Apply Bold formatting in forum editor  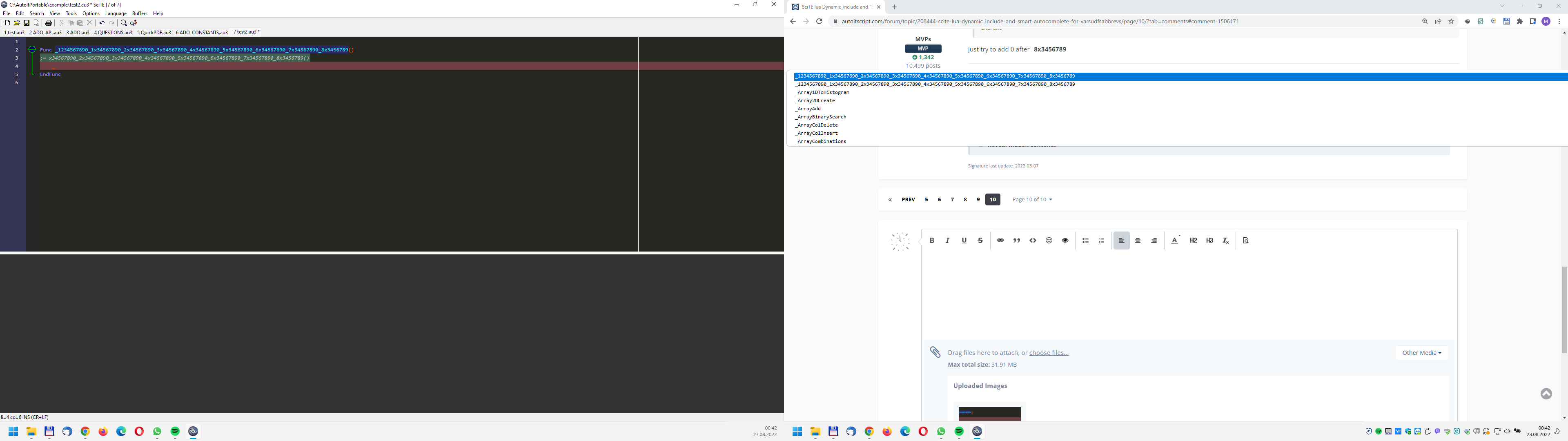(931, 241)
